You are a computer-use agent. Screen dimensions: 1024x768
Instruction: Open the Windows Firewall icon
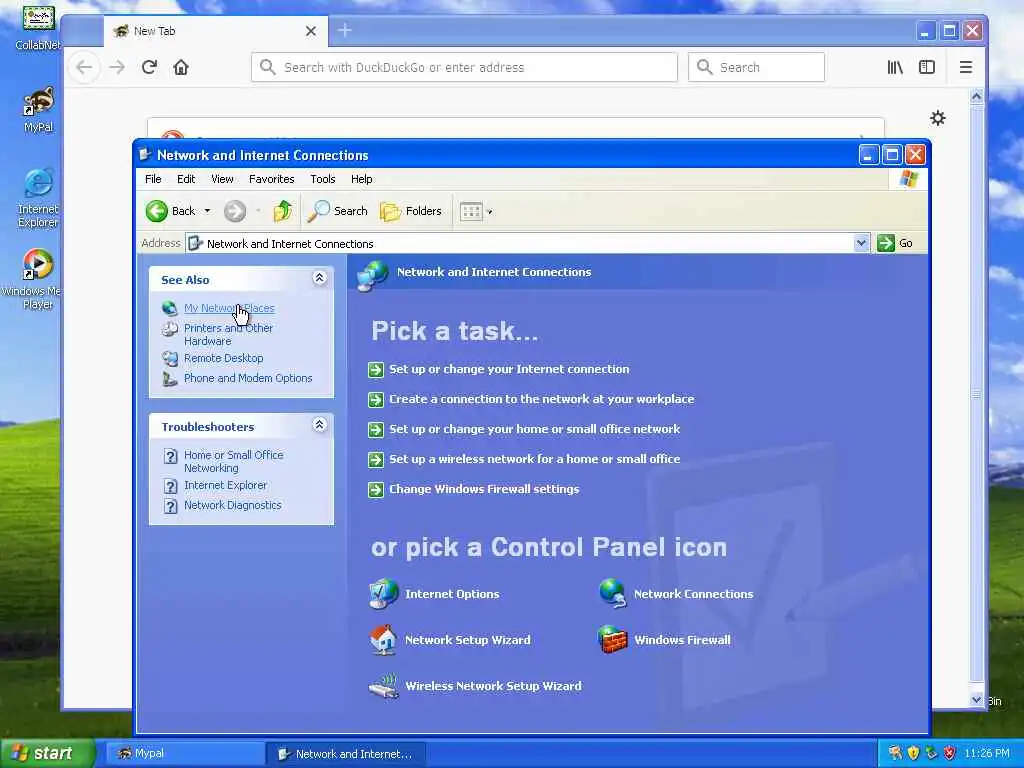coord(613,640)
